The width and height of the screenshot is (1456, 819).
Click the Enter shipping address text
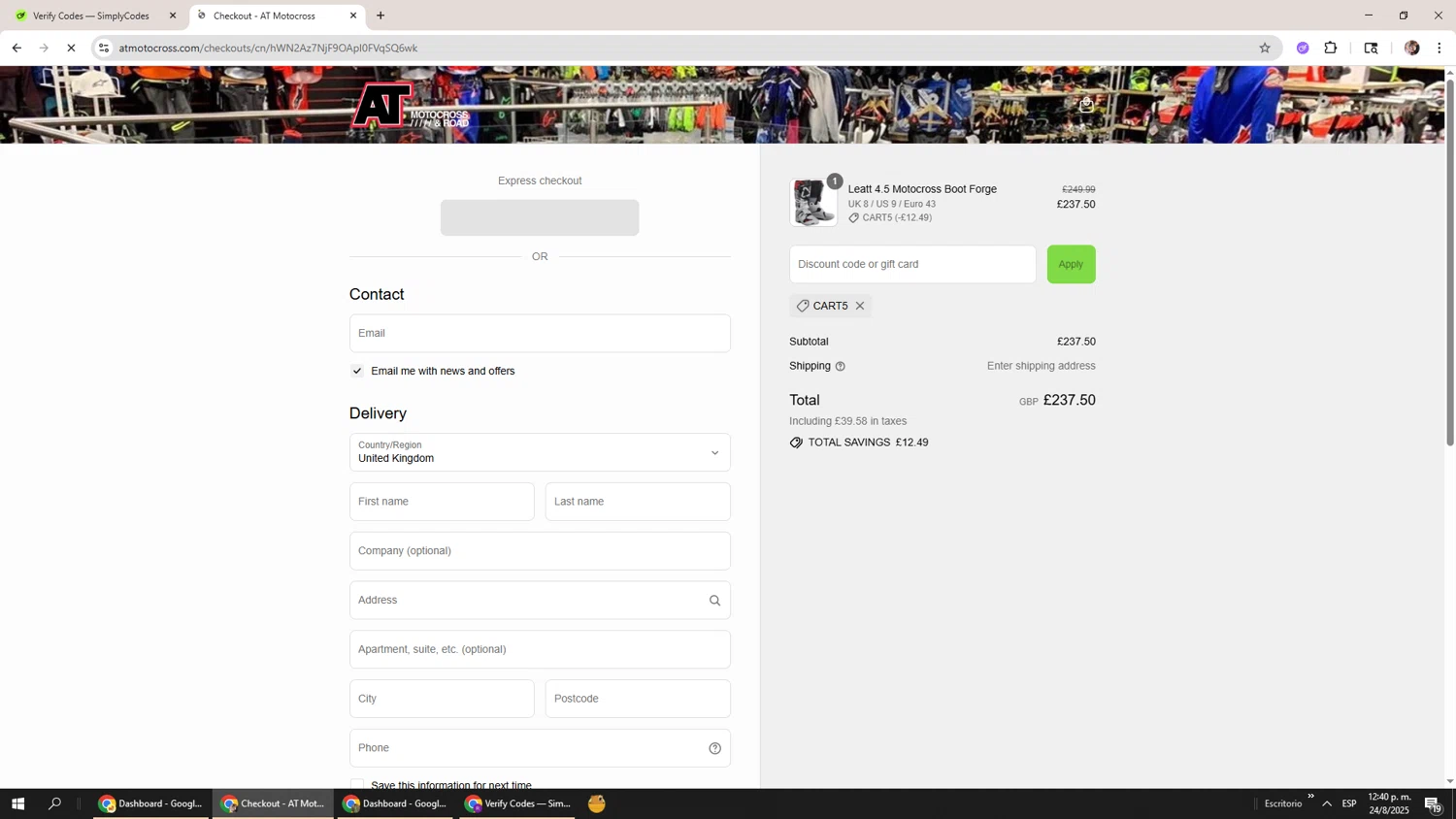coord(1041,366)
